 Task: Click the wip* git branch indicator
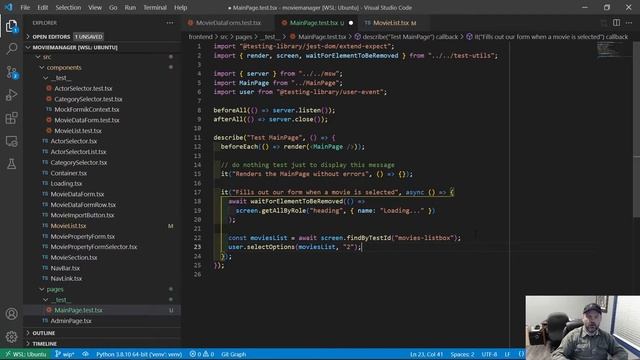click(x=64, y=354)
